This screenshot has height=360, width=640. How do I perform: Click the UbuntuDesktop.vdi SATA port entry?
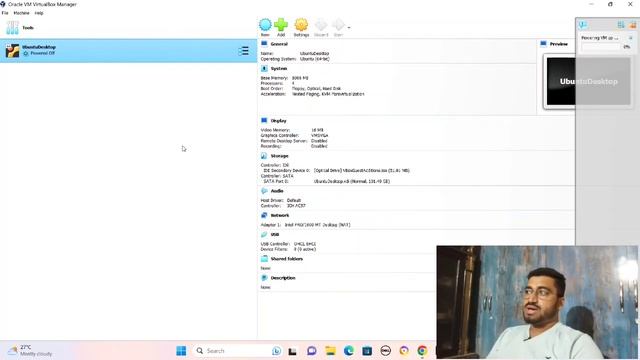click(x=352, y=181)
